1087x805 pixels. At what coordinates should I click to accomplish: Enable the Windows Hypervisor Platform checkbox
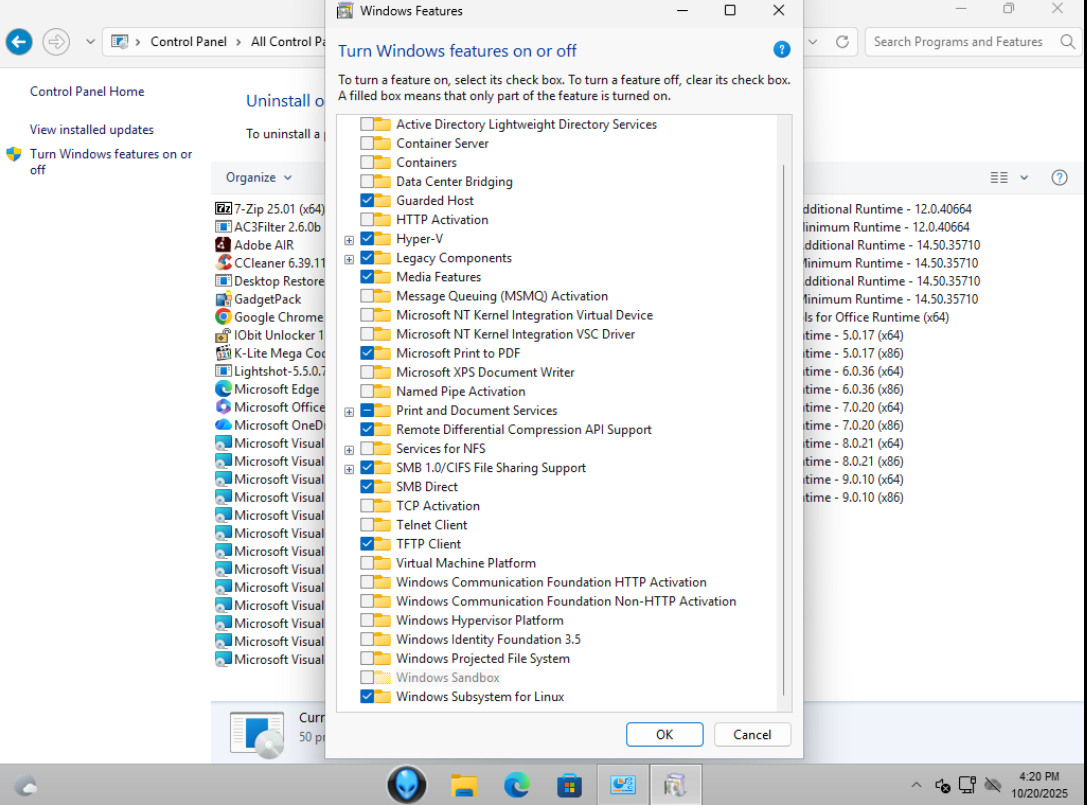coord(367,620)
